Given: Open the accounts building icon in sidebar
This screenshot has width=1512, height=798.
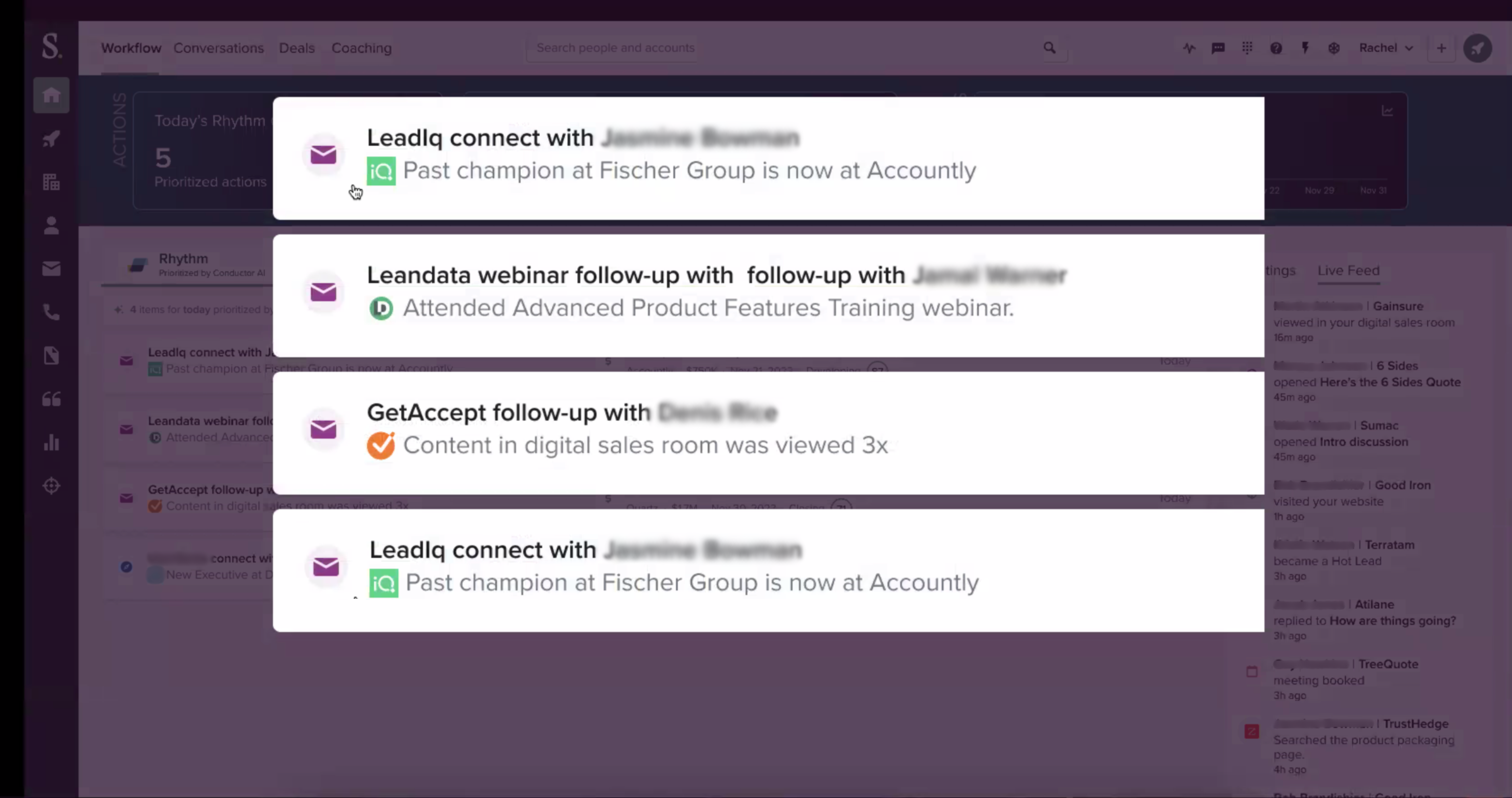Looking at the screenshot, I should (x=51, y=182).
